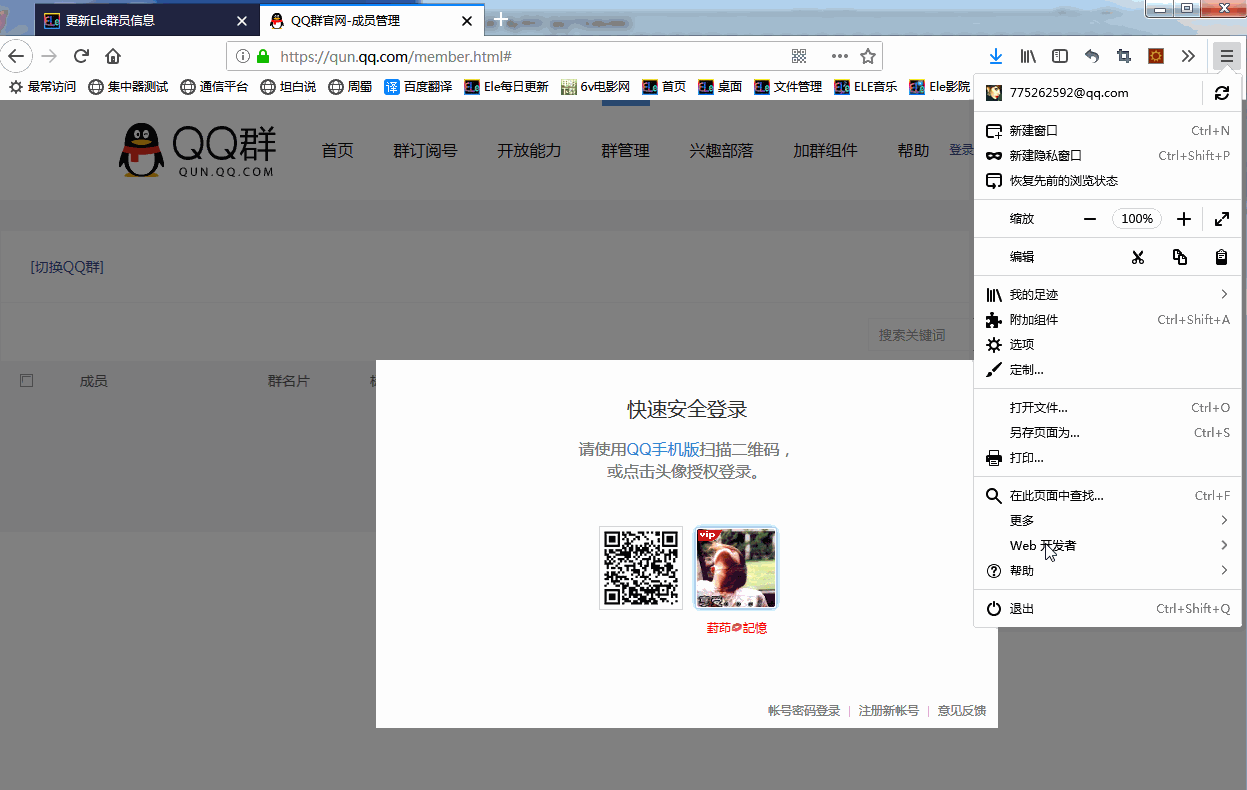The height and width of the screenshot is (790, 1247).
Task: Quit Firefox via 退出
Action: pyautogui.click(x=1107, y=609)
